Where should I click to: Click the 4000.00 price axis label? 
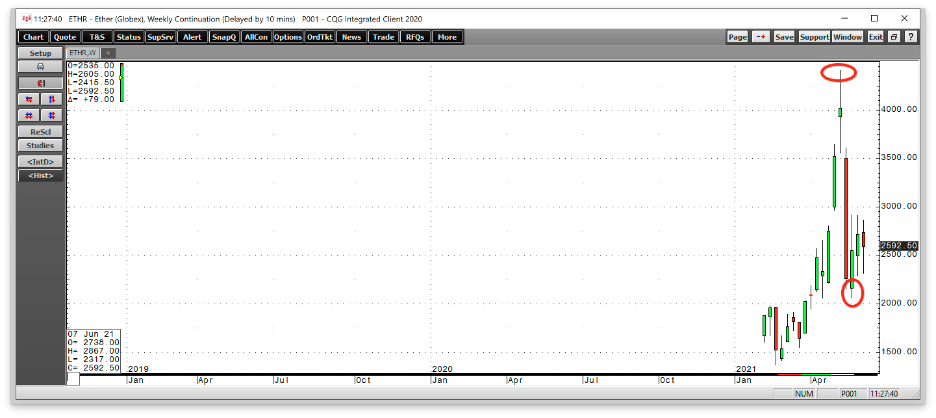(x=899, y=110)
